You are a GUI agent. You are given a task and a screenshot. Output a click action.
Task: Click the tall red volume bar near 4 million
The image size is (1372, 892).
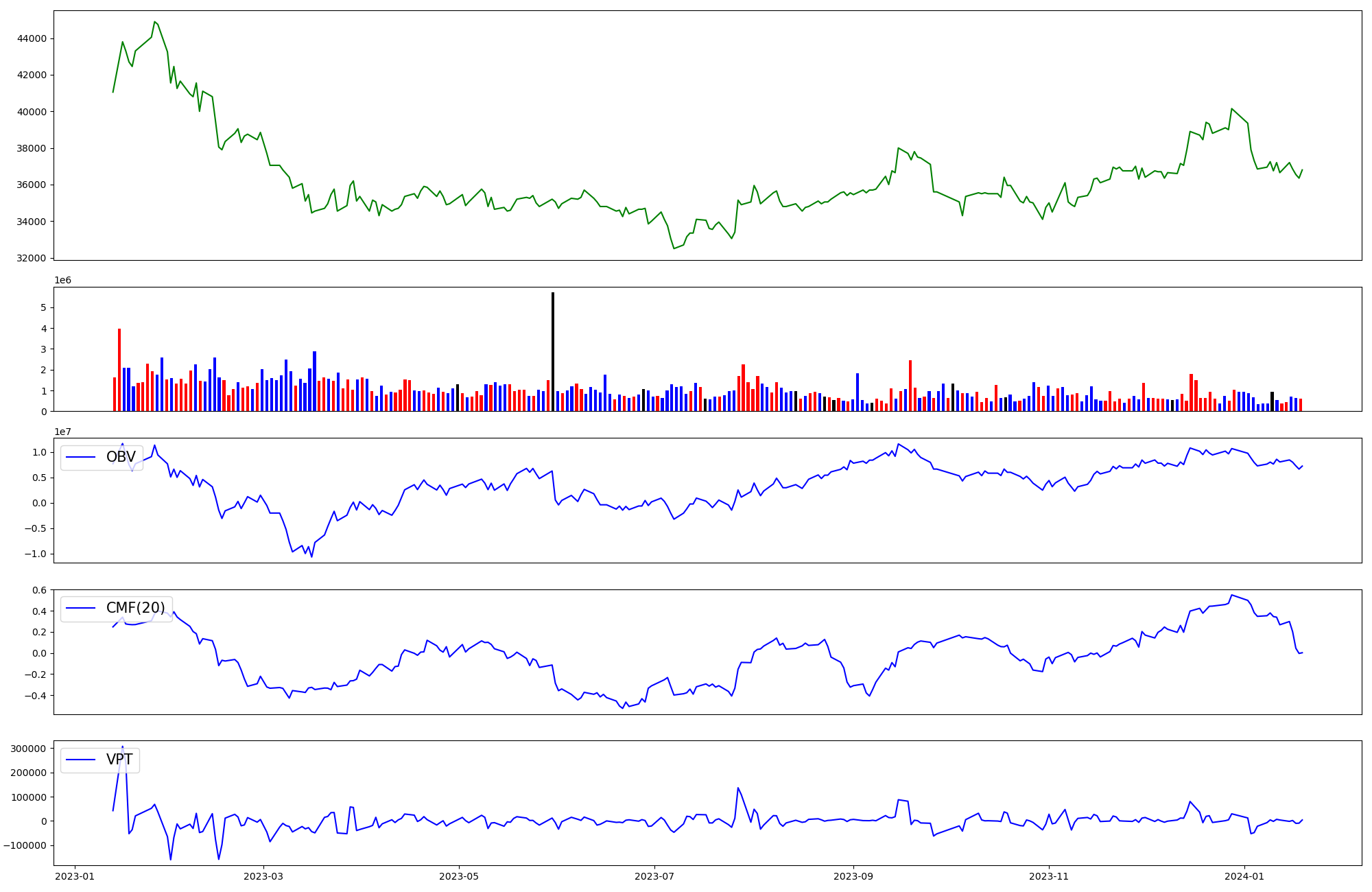(119, 370)
